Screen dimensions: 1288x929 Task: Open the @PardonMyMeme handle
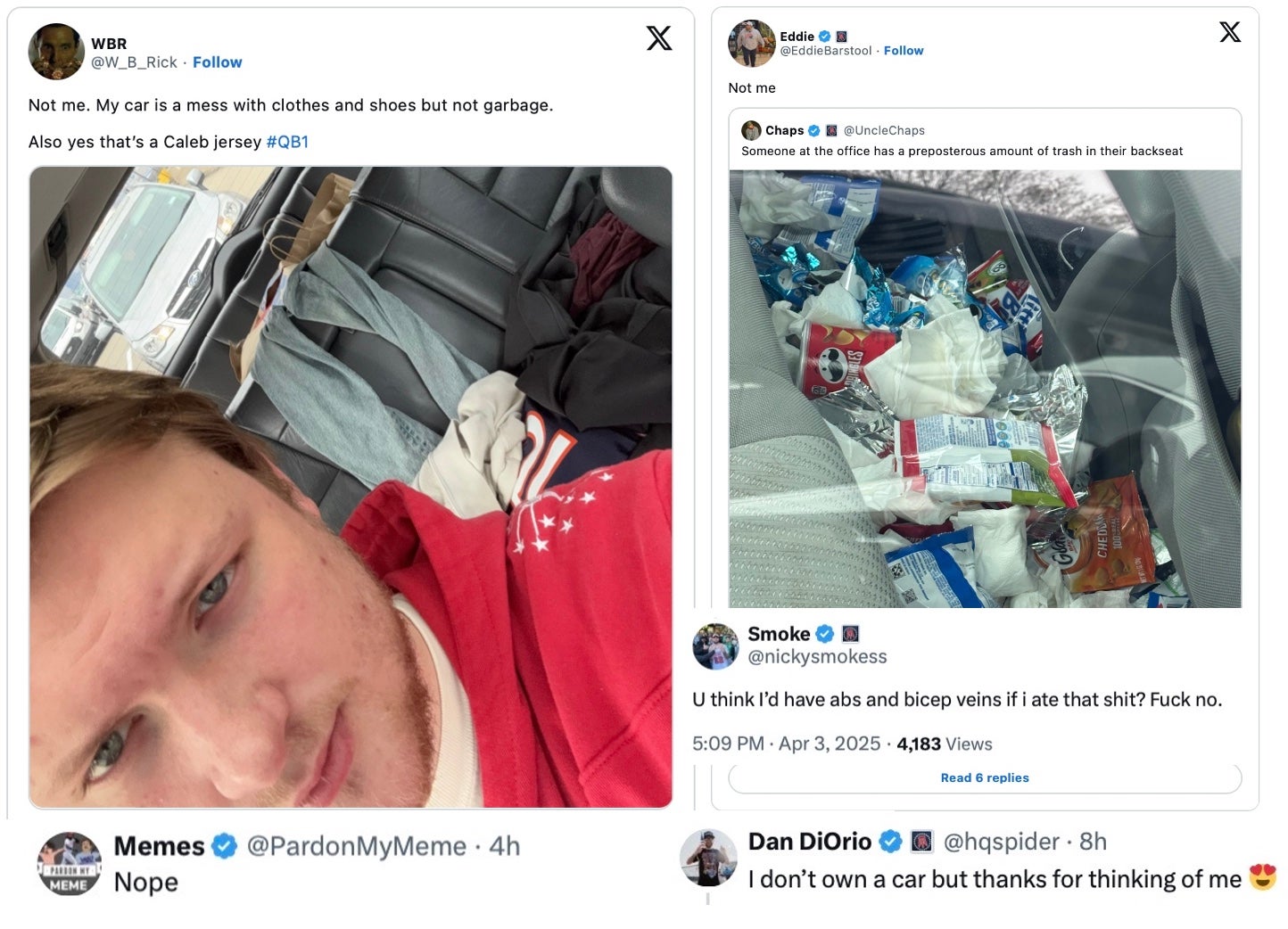356,846
